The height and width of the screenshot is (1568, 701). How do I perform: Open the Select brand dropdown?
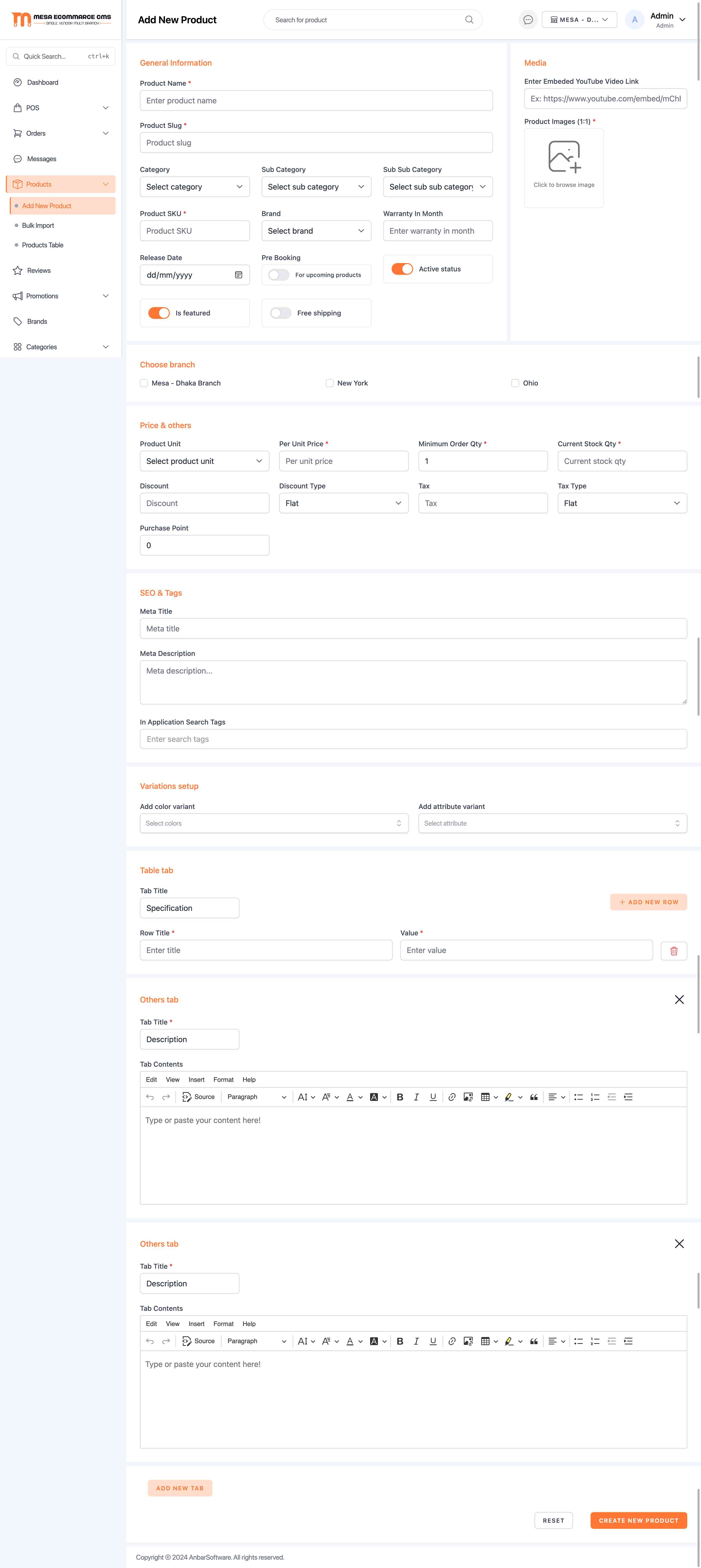[x=316, y=231]
